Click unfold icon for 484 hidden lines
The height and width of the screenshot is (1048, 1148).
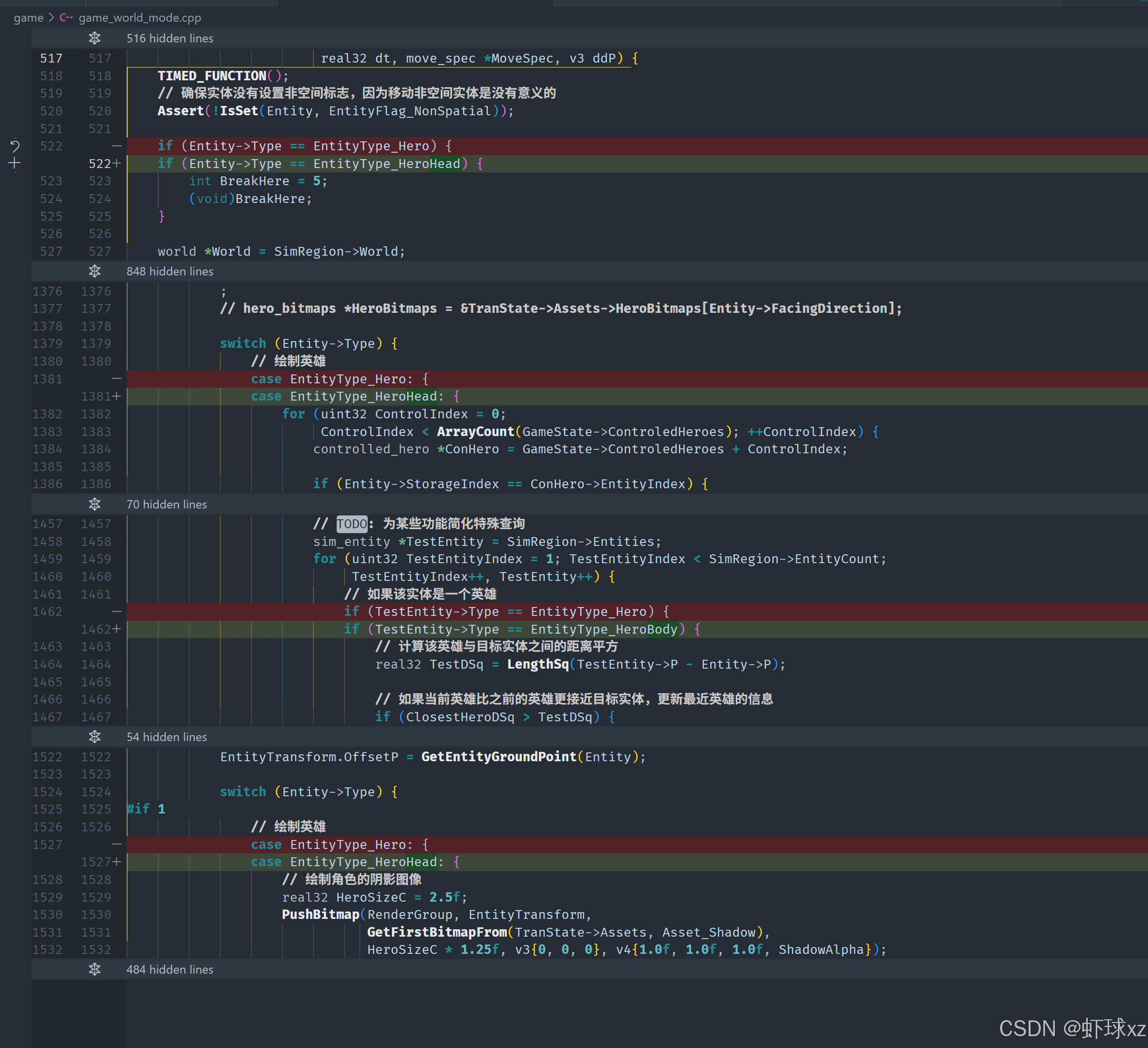95,970
